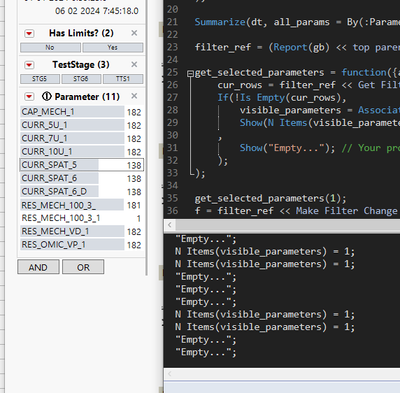Open the Parameter red triangle menu
The height and width of the screenshot is (393, 400).
click(x=29, y=97)
